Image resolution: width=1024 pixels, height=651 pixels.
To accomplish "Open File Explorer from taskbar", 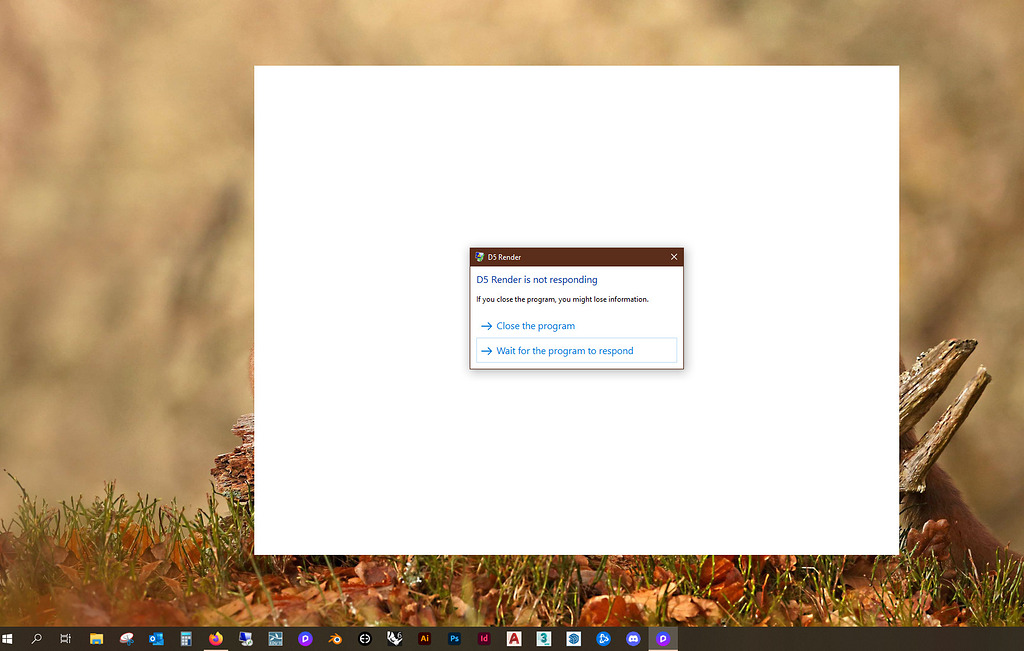I will click(x=96, y=639).
